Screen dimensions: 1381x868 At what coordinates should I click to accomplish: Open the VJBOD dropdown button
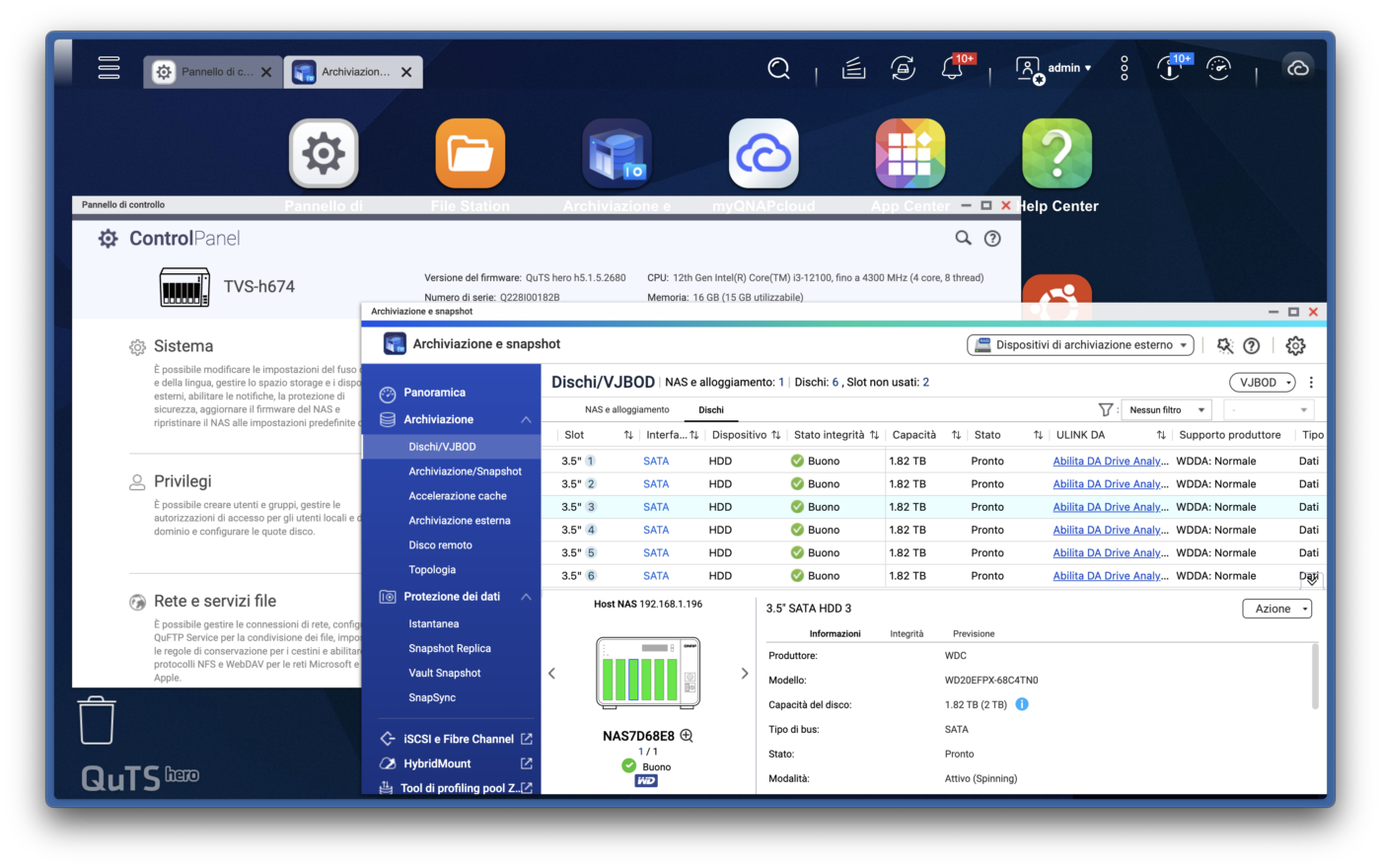point(1263,383)
